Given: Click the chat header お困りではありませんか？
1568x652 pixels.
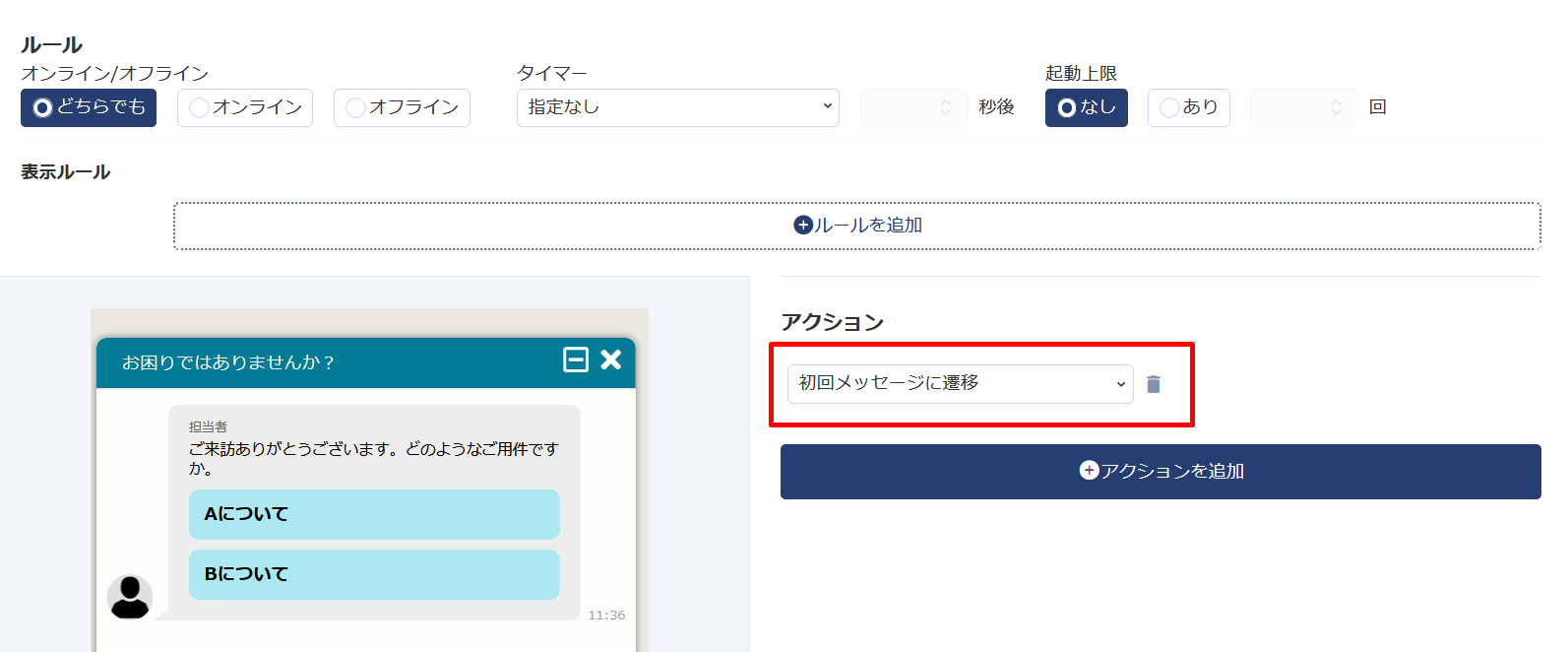Looking at the screenshot, I should 228,362.
